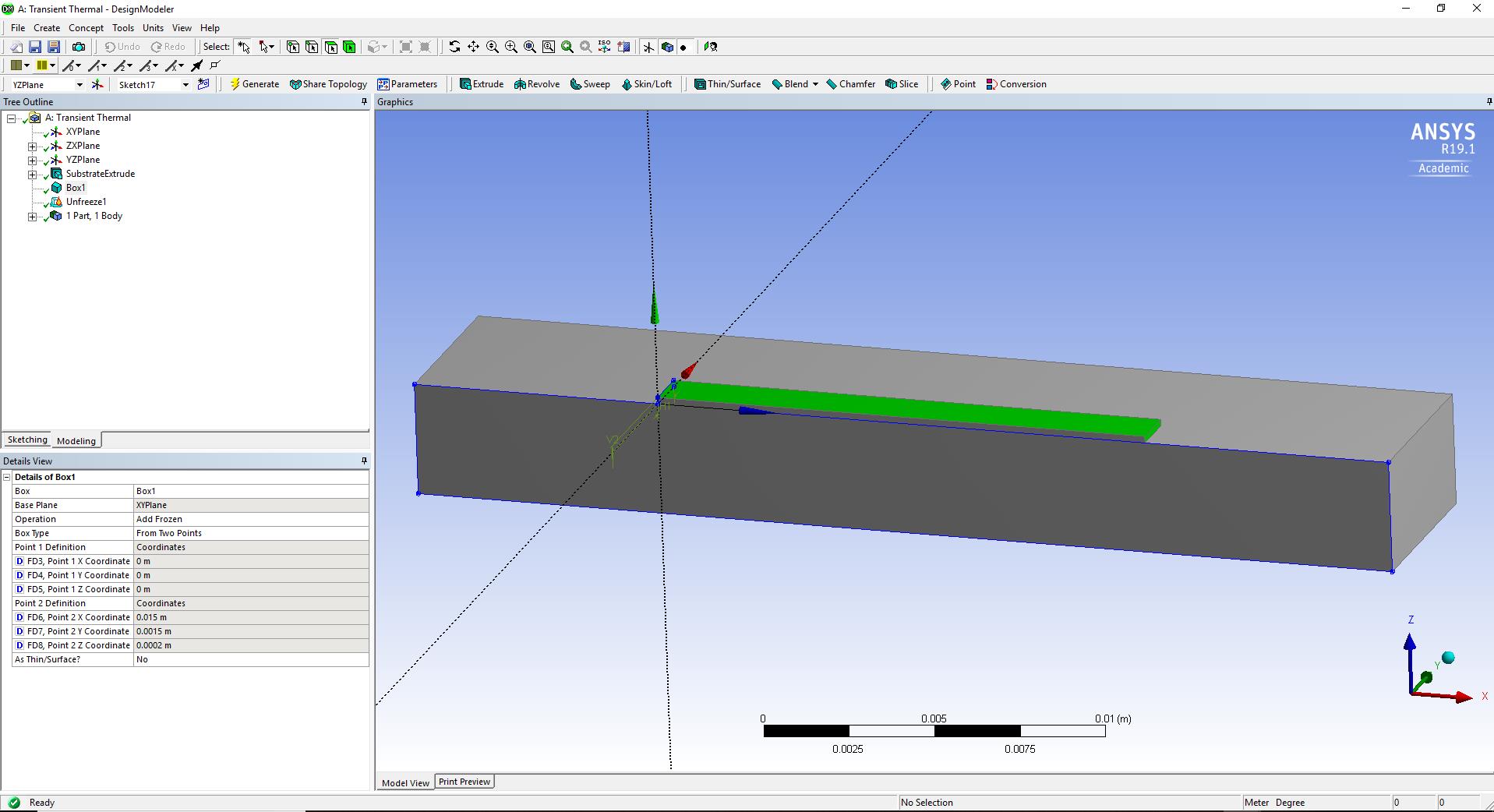Switch to the Sketching tab
Screen dimensions: 1494x812
pos(27,440)
